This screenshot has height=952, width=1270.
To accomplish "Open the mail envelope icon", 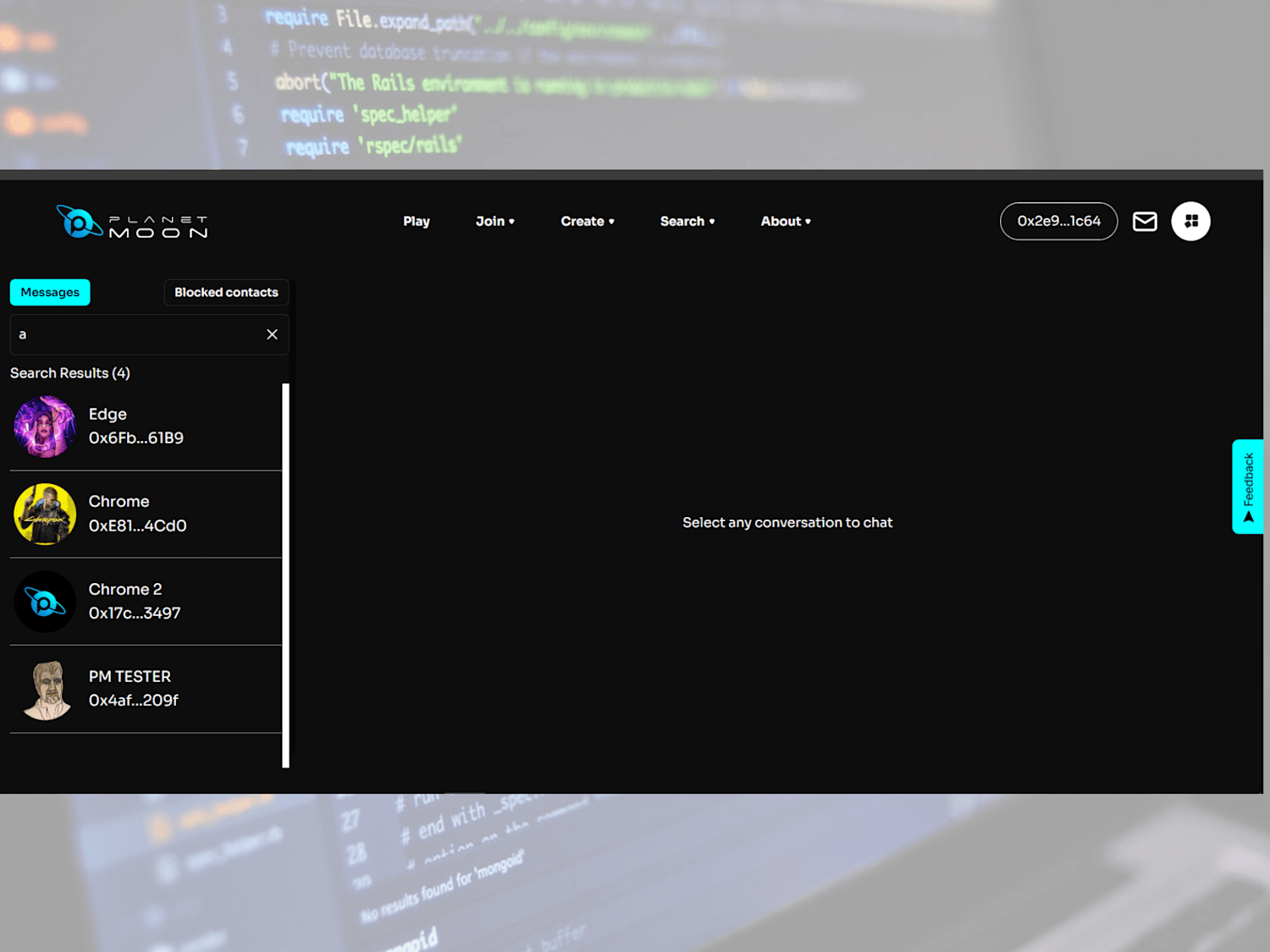I will (1145, 222).
